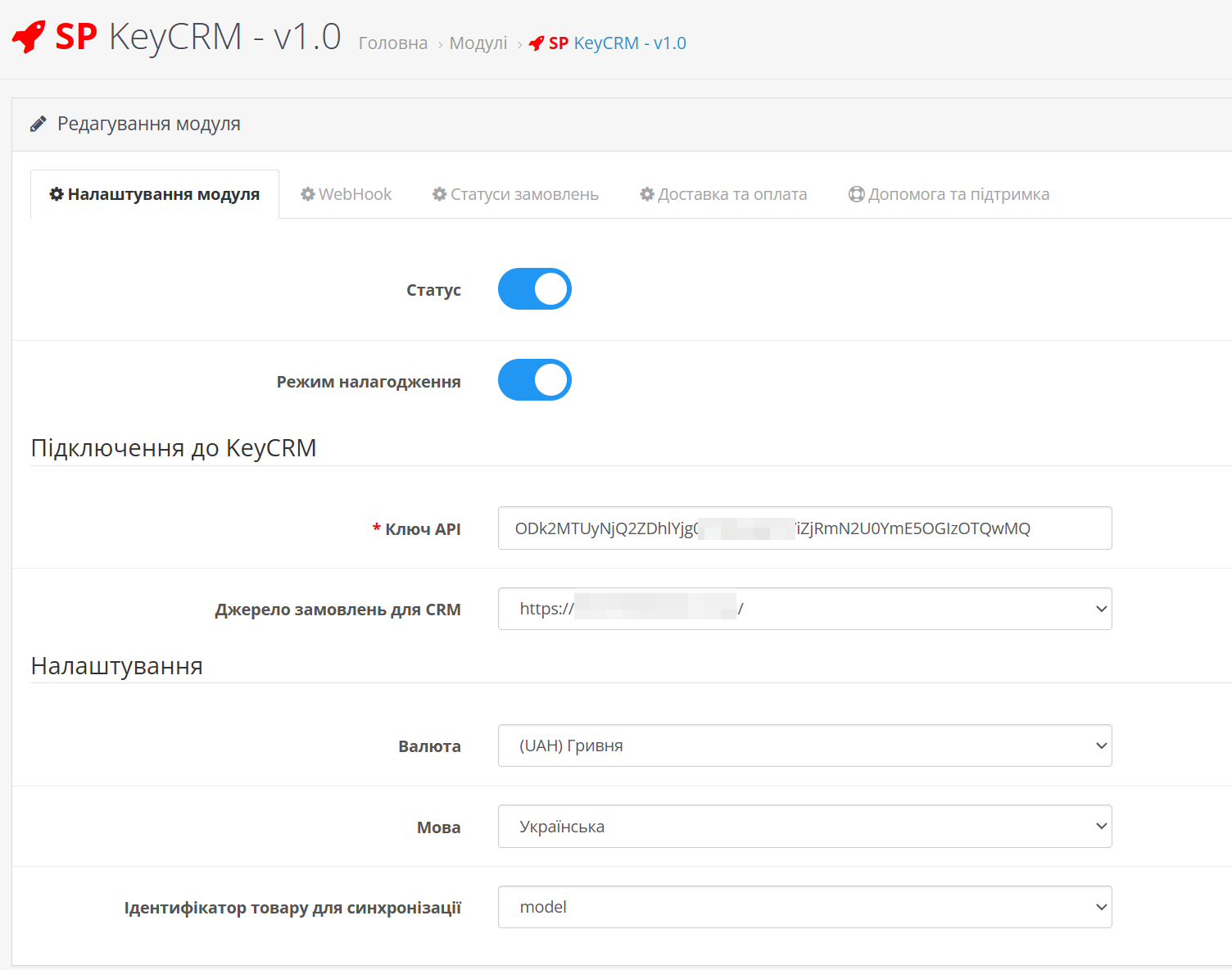The image size is (1232, 970).
Task: Disable the Режим налагодження switch
Action: coord(535,380)
